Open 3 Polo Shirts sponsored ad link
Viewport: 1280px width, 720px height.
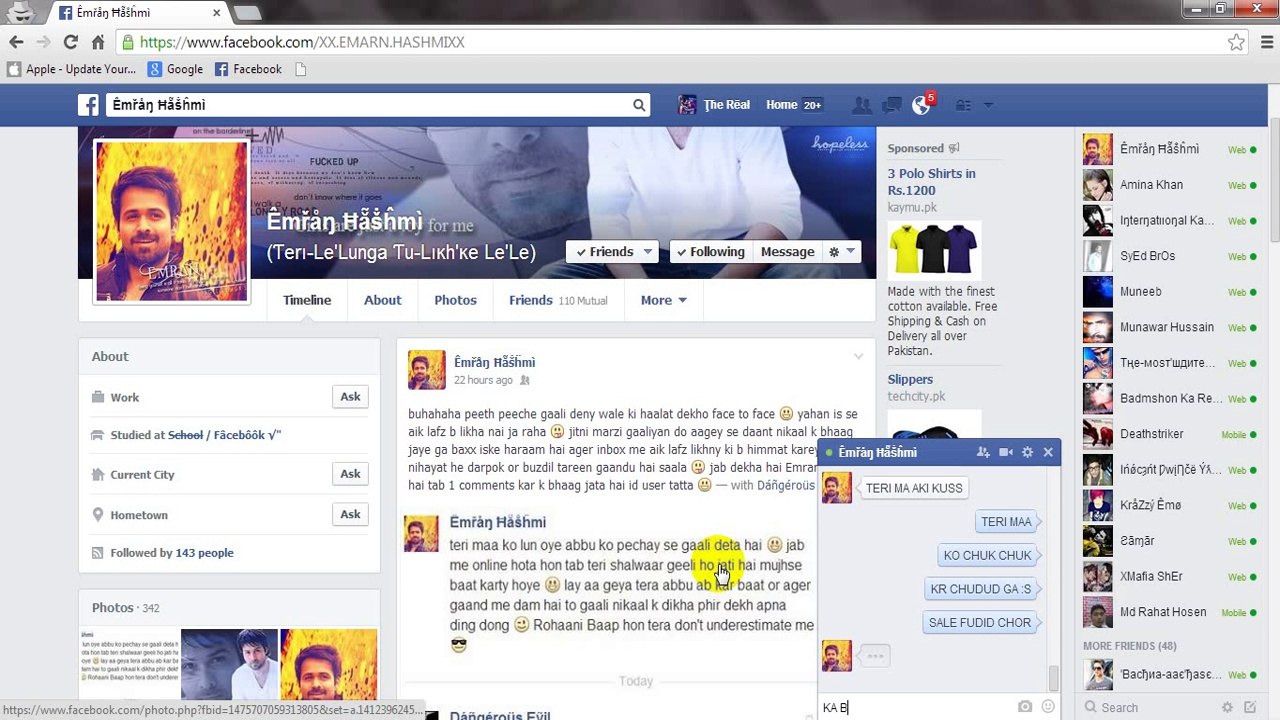pos(931,182)
